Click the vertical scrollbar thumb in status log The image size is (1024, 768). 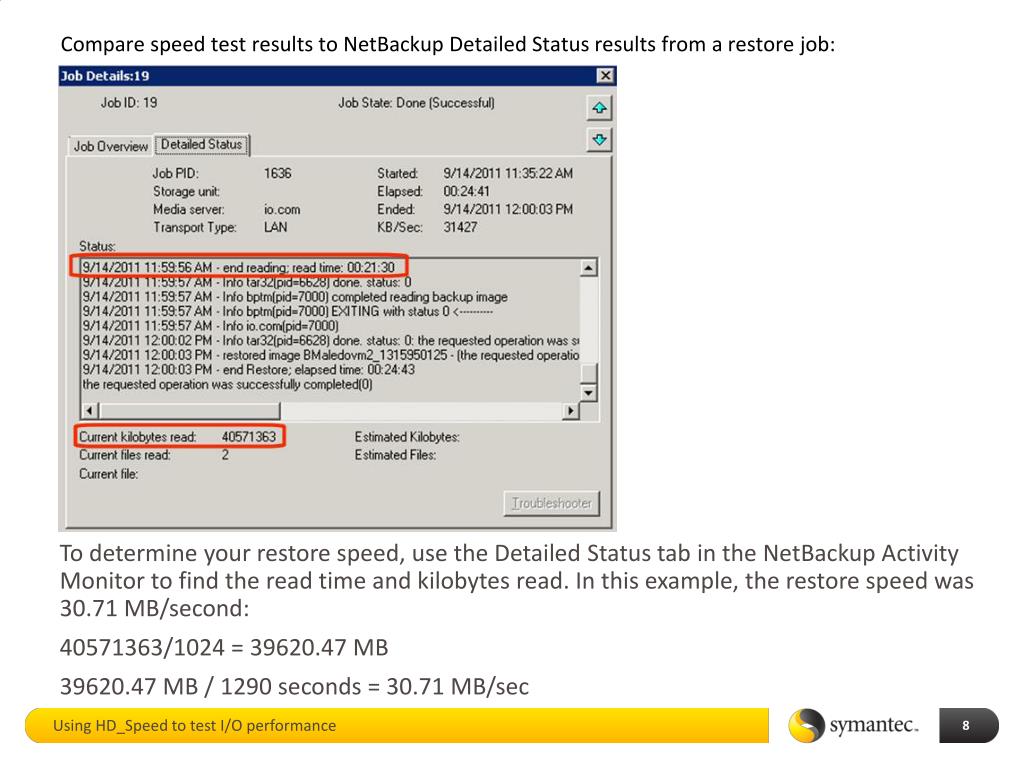(588, 373)
